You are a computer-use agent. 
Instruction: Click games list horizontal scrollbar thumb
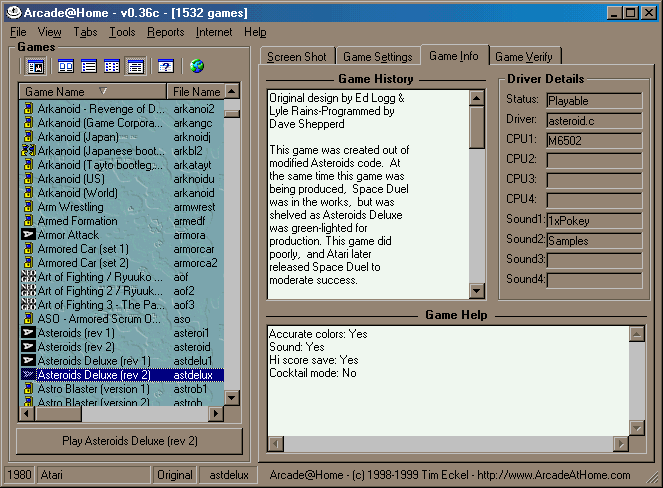point(58,413)
